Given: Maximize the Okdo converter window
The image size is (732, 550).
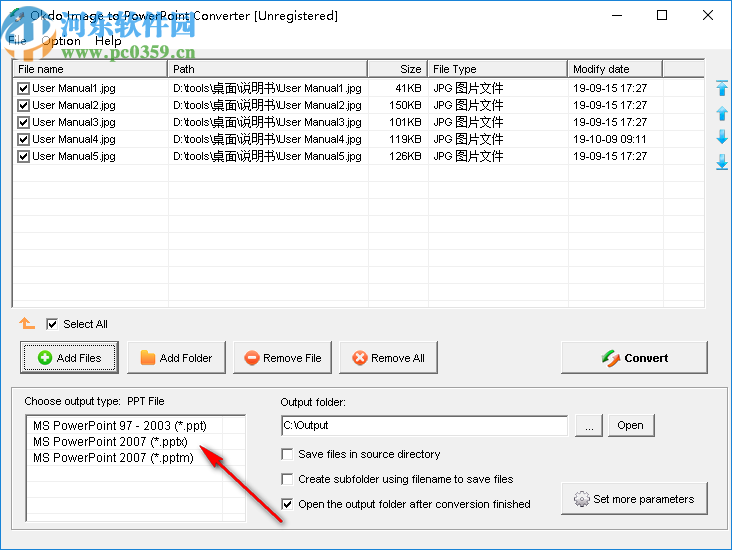Looking at the screenshot, I should pyautogui.click(x=662, y=15).
